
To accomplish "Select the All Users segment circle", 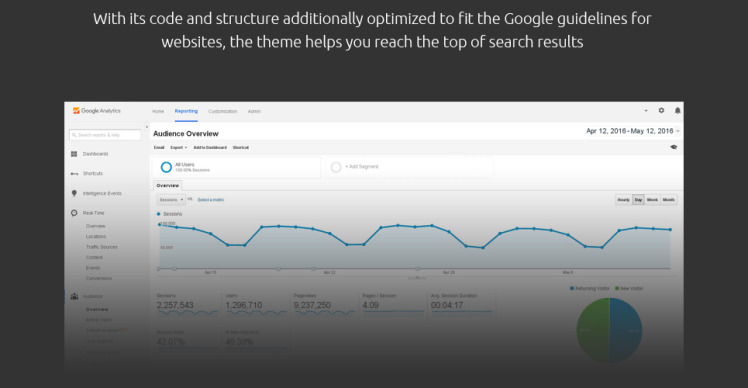I will (x=166, y=167).
